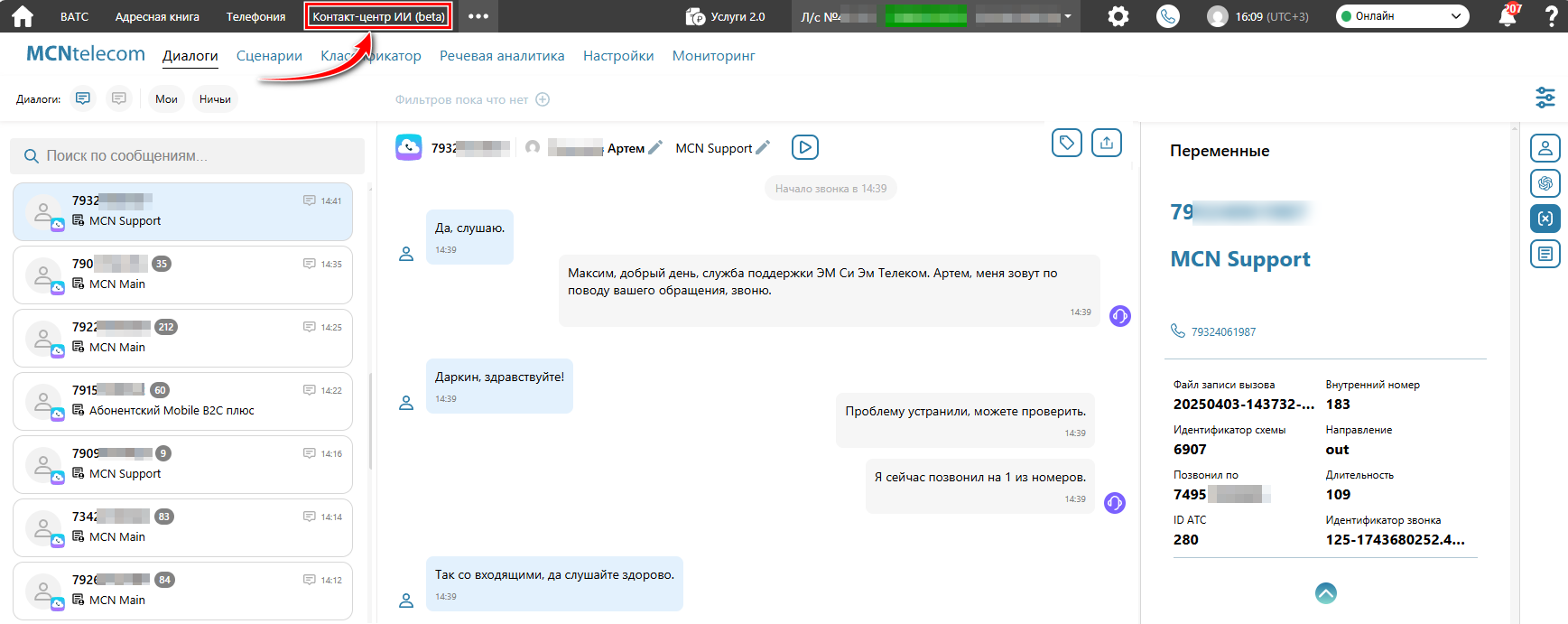The width and height of the screenshot is (1568, 624).
Task: Click internal number value 183
Action: (1338, 405)
